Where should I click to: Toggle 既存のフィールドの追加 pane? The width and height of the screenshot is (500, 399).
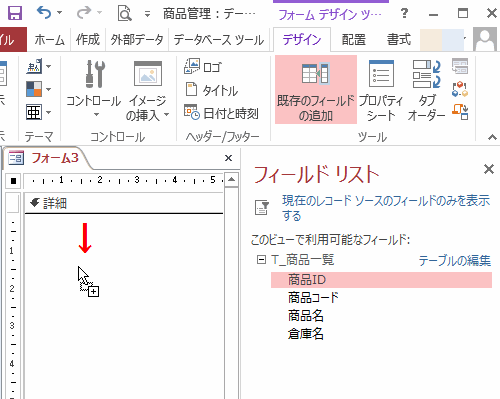(x=316, y=90)
